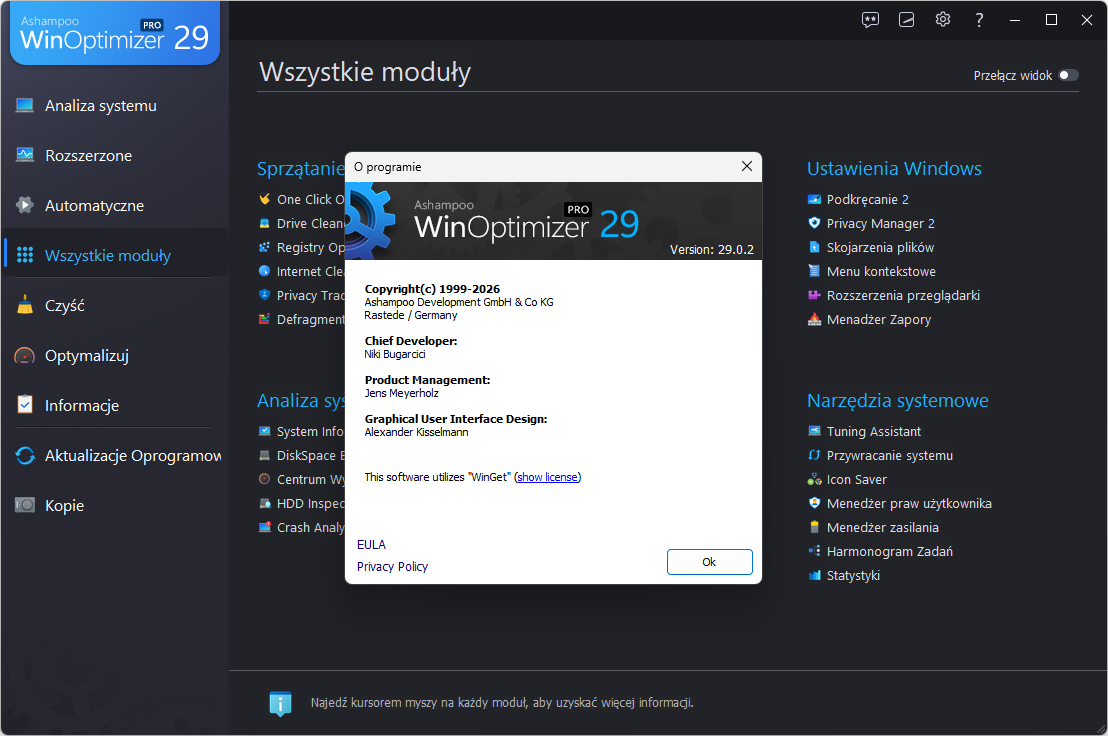Click the Optymalizuj speedometer icon

25,355
